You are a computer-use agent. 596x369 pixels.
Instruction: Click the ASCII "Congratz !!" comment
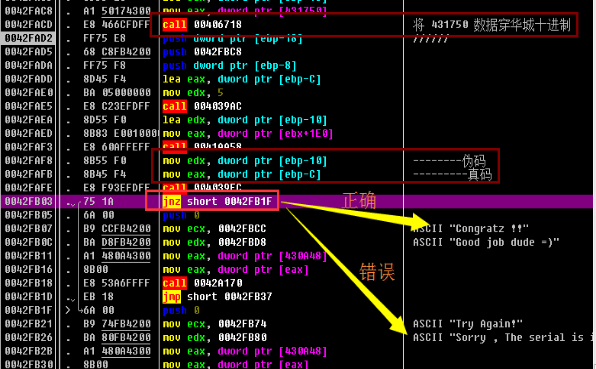pyautogui.click(x=471, y=228)
